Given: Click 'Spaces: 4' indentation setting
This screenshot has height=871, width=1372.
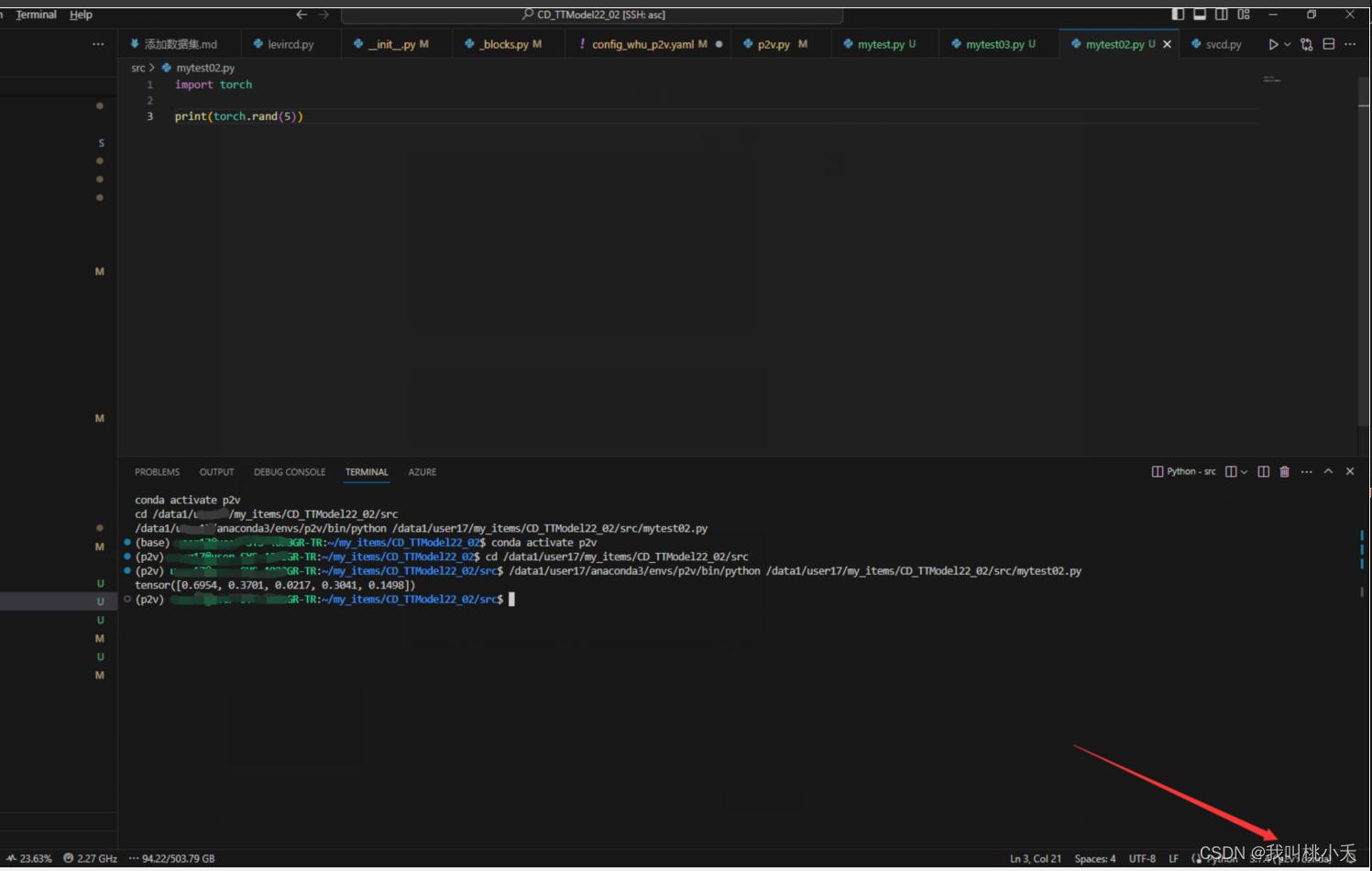Looking at the screenshot, I should tap(1095, 859).
